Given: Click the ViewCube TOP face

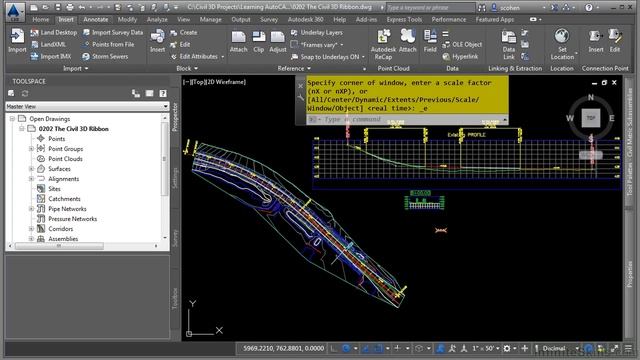Looking at the screenshot, I should [x=591, y=118].
